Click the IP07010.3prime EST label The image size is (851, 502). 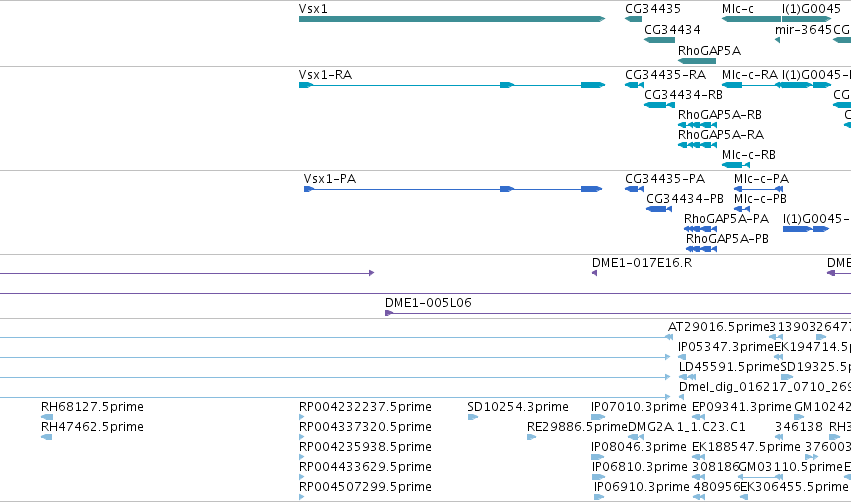pos(639,406)
